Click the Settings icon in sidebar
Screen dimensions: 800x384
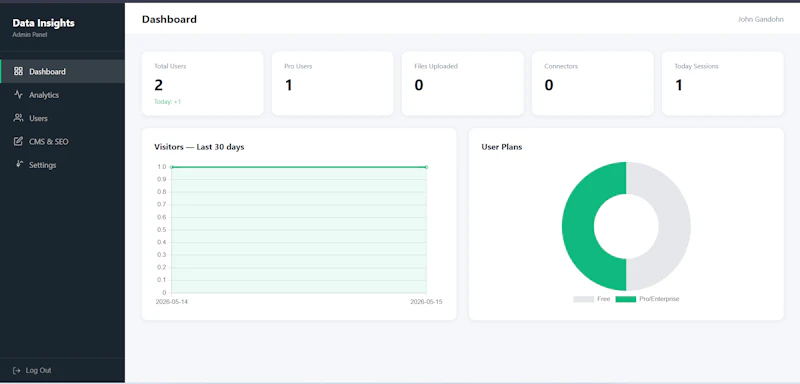[x=19, y=164]
